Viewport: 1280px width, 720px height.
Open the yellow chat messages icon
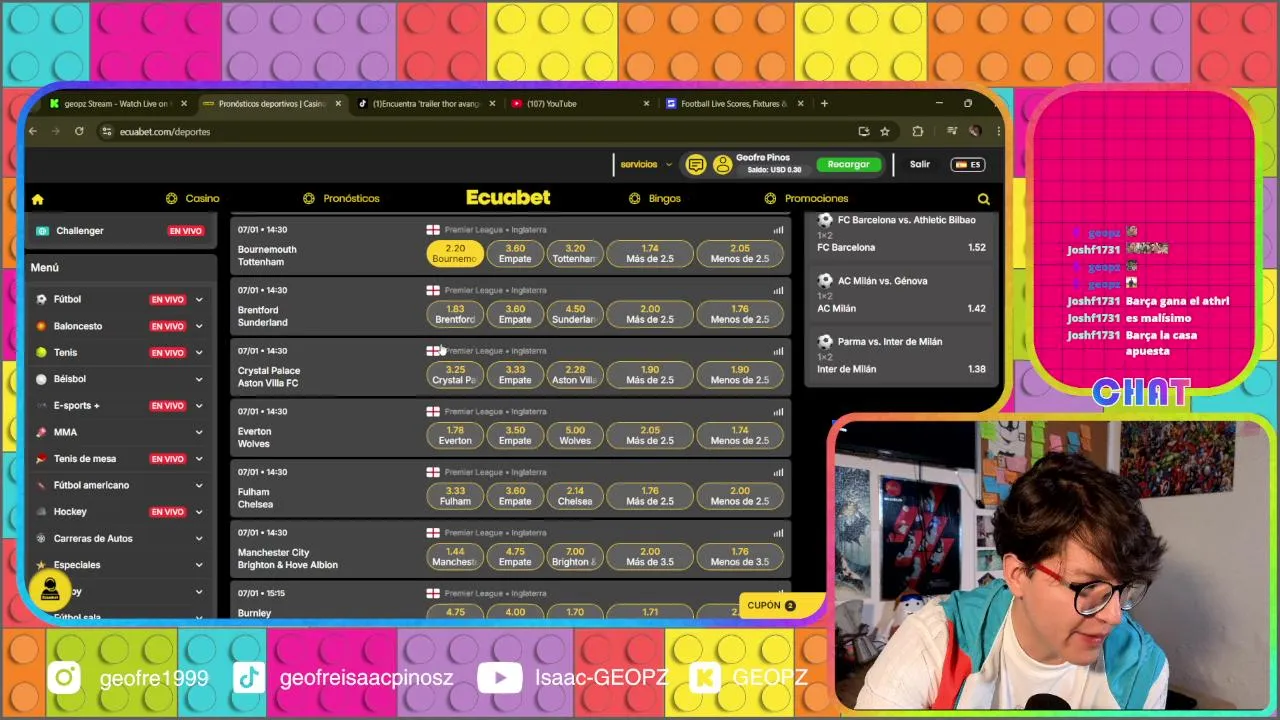pyautogui.click(x=696, y=165)
